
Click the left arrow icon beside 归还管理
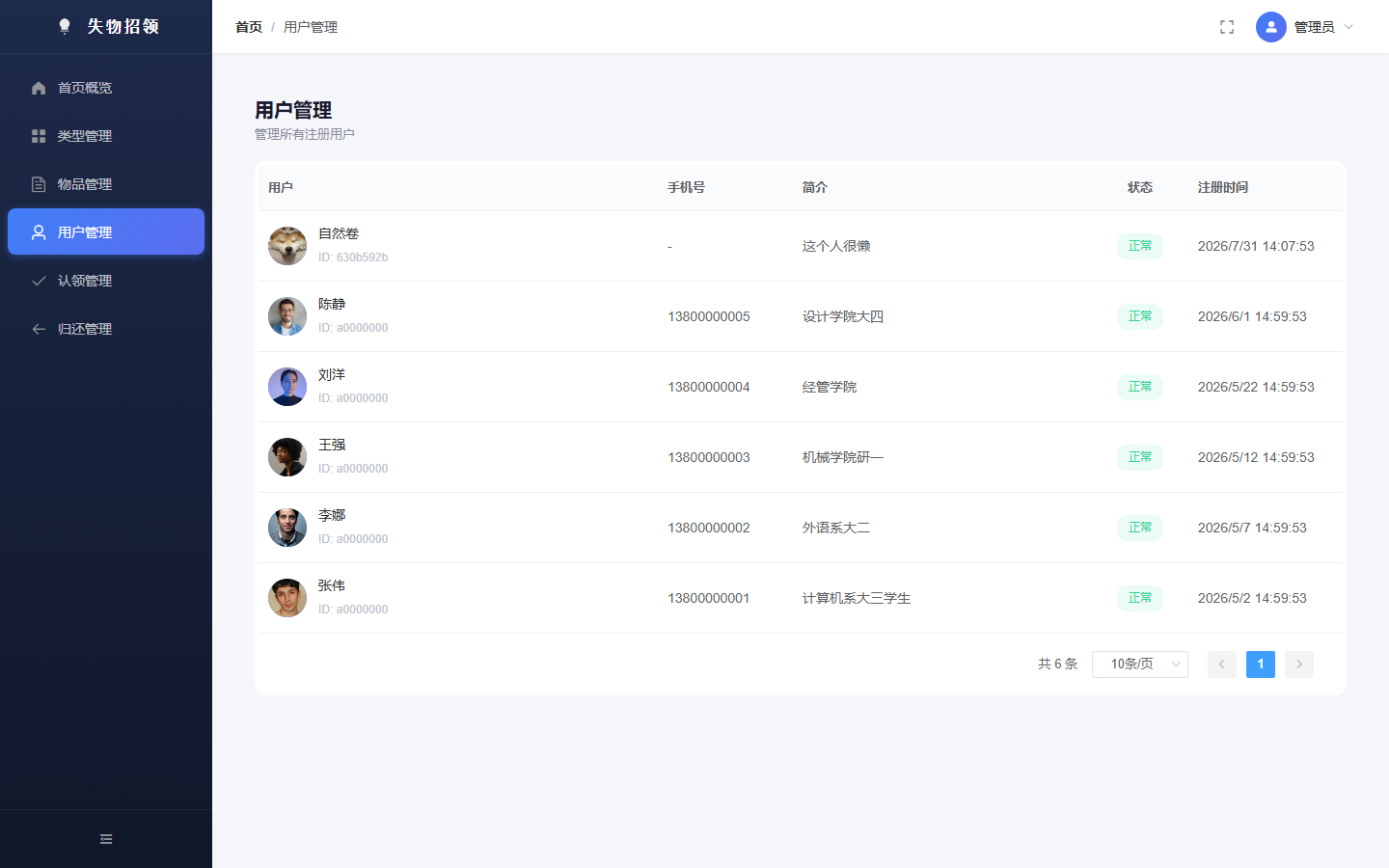click(x=39, y=329)
